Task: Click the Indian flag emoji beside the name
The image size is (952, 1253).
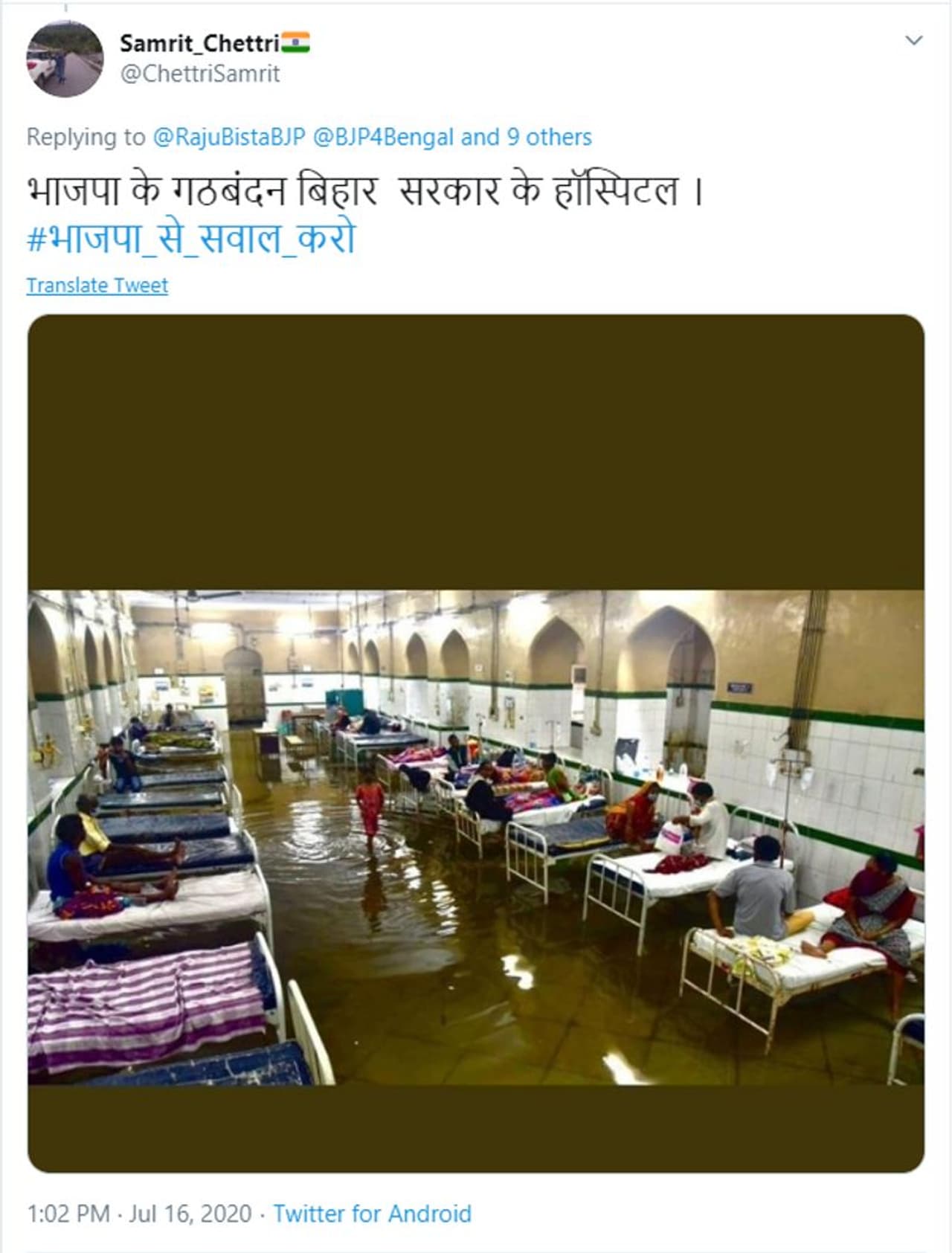Action: click(295, 43)
